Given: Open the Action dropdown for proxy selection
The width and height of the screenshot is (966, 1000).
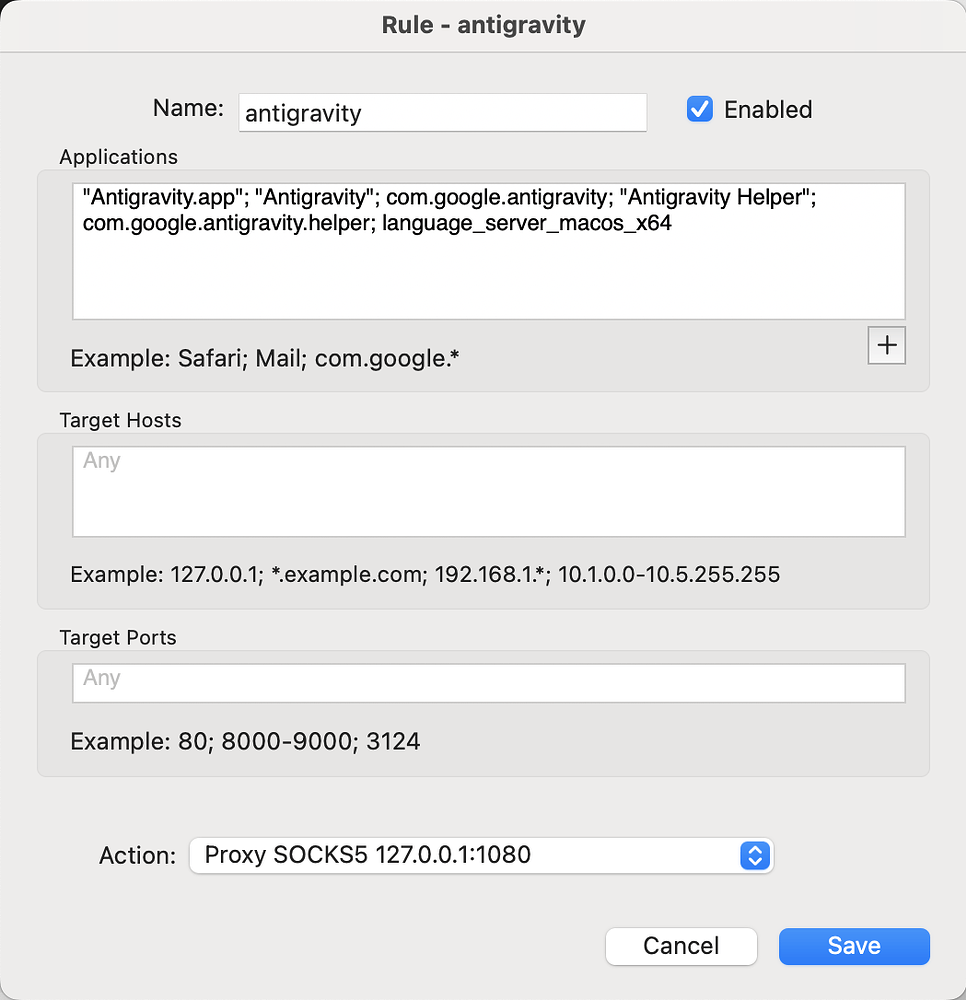Looking at the screenshot, I should click(481, 855).
